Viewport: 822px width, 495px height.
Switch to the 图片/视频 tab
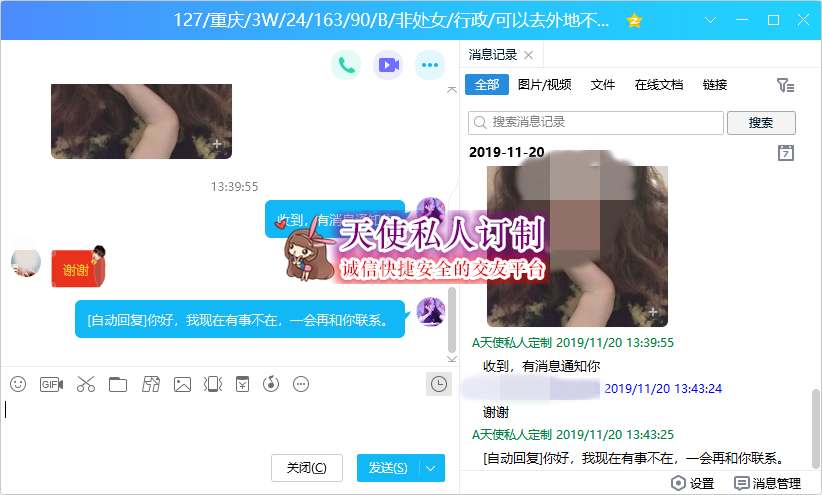[545, 85]
